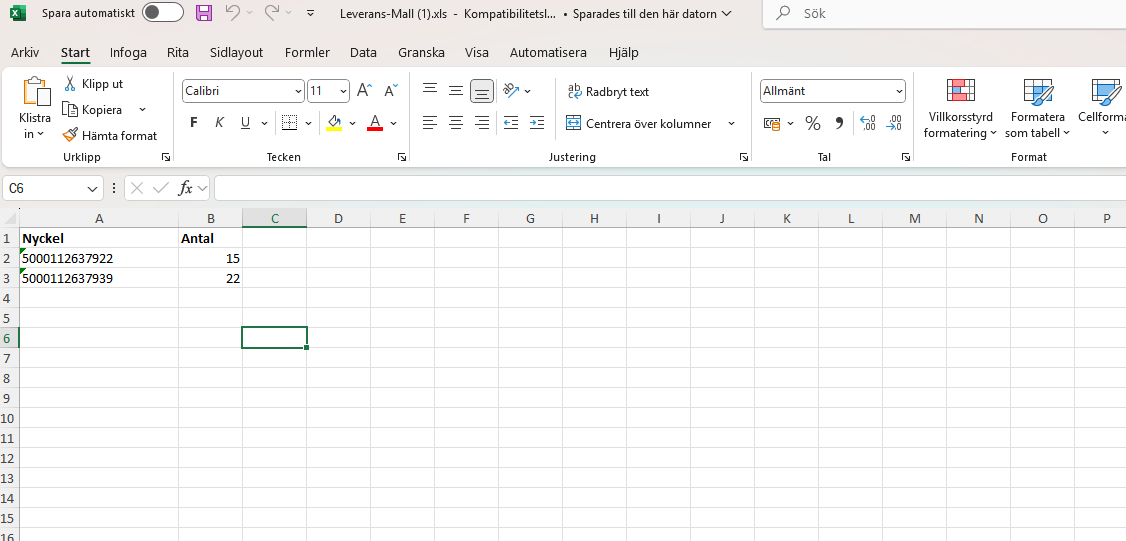Cut selection with Klipp ut
Viewport: 1126px width, 541px height.
pyautogui.click(x=93, y=84)
